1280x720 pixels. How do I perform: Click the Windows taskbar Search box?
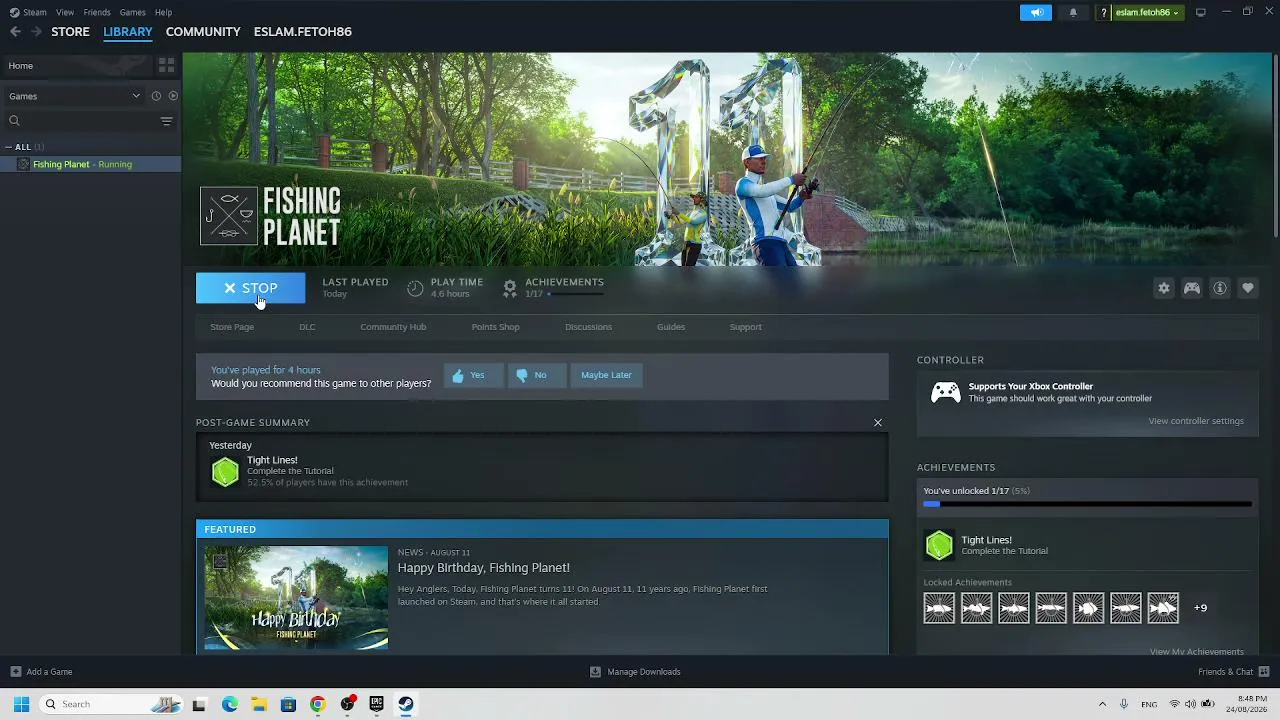tap(110, 704)
